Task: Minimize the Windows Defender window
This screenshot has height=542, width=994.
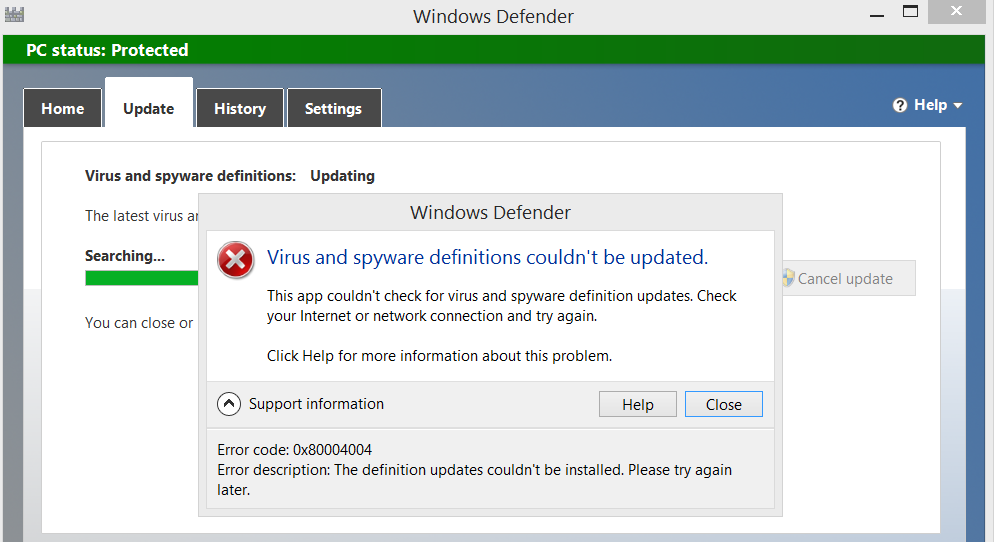Action: (877, 14)
